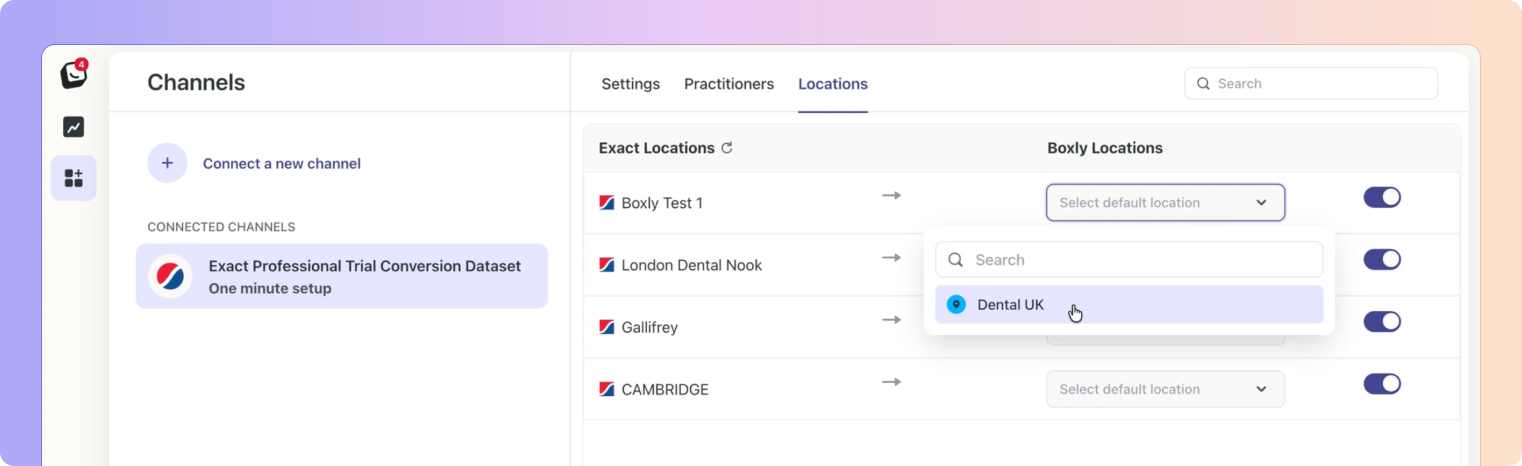1522x466 pixels.
Task: Click the plus icon to add channel
Action: 167,163
